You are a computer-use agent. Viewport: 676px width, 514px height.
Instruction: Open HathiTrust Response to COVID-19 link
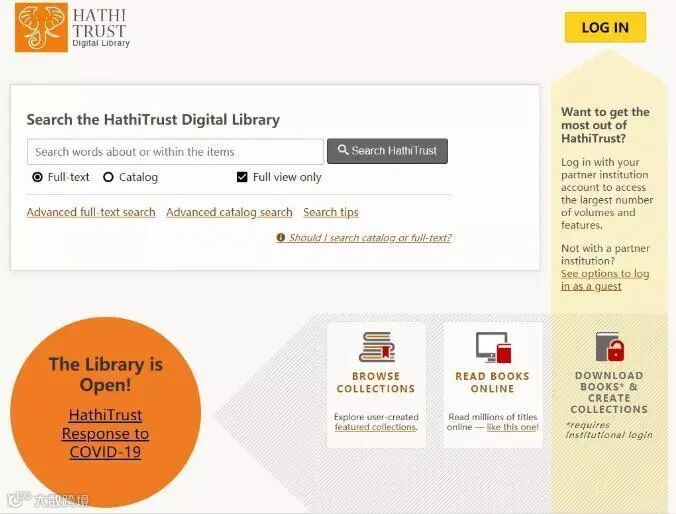(105, 433)
